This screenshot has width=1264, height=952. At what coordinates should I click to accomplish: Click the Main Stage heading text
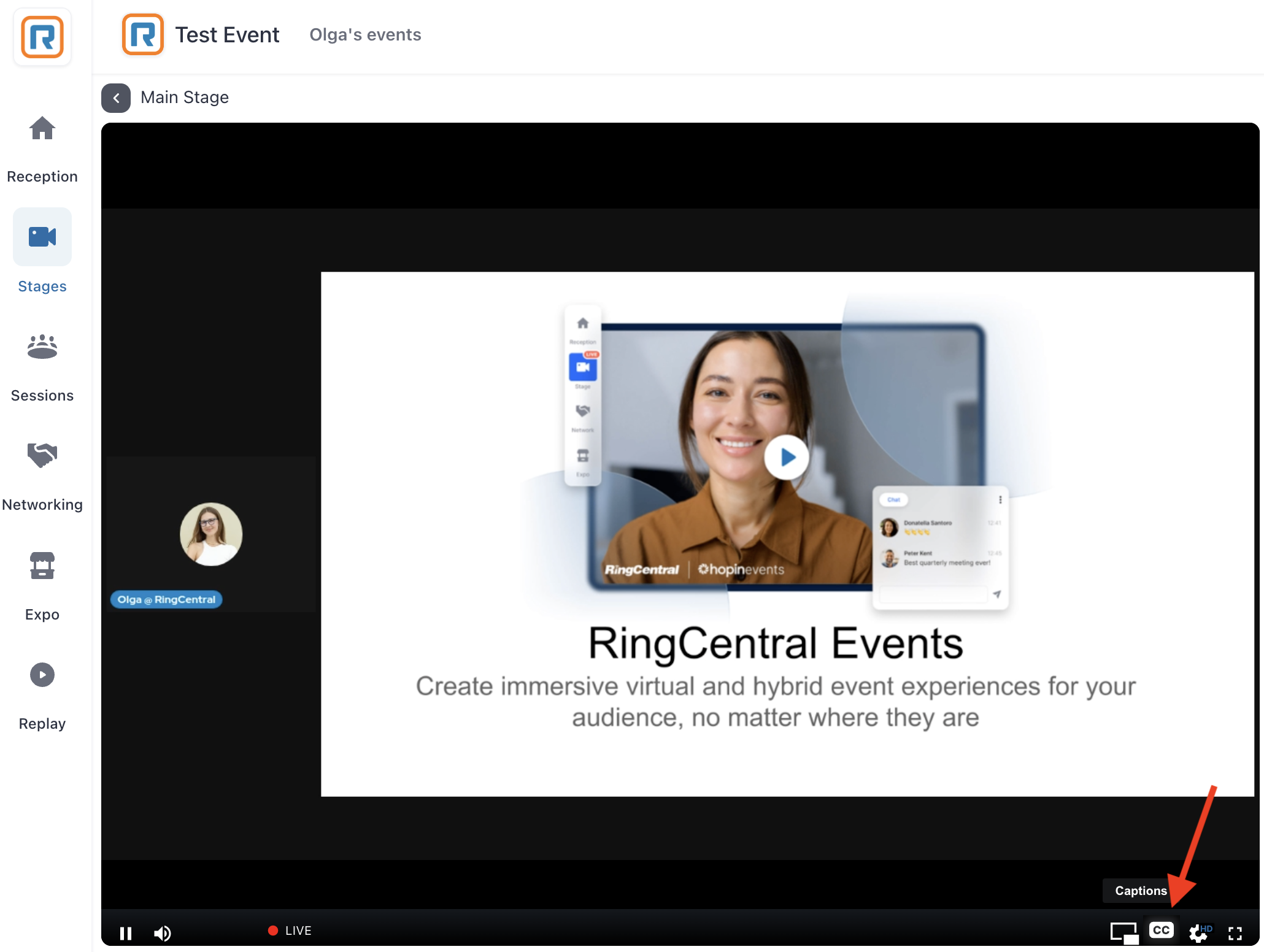click(185, 98)
